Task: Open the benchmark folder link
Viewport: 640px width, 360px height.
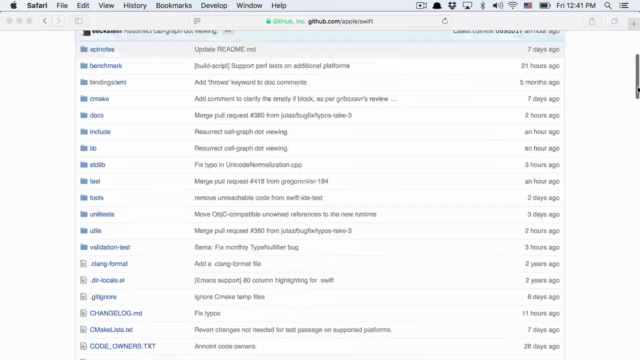Action: coord(106,66)
